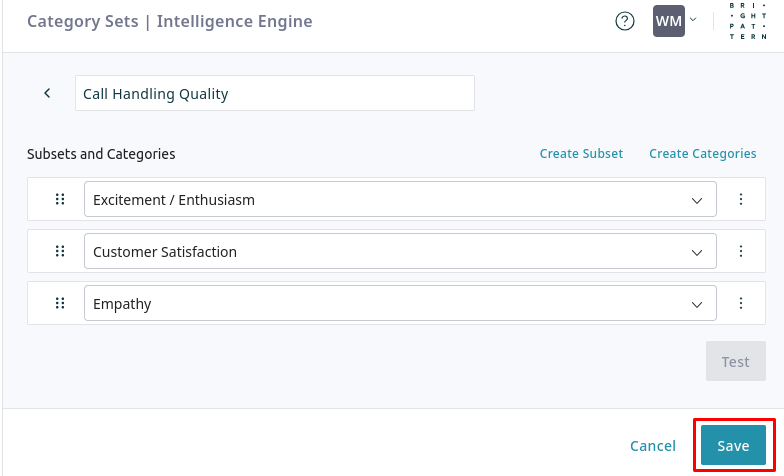Click the Call Handling Quality name field

coord(274,94)
